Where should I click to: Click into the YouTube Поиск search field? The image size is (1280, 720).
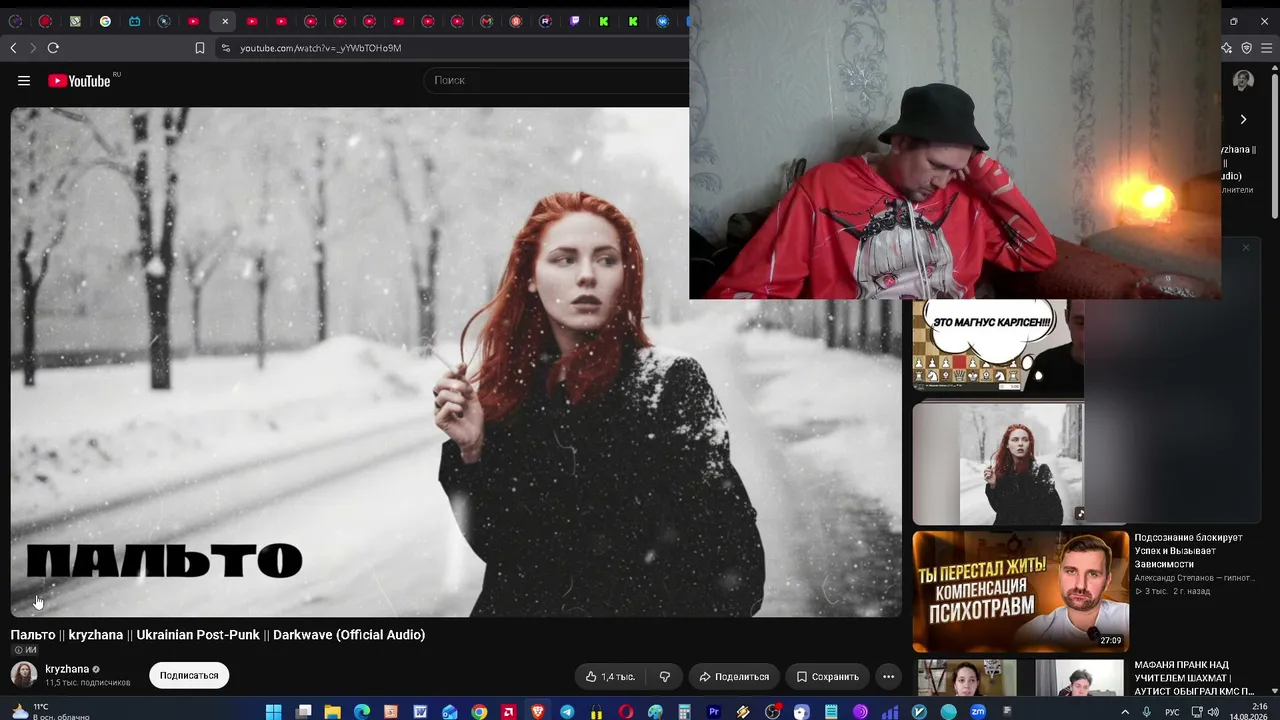pyautogui.click(x=555, y=80)
